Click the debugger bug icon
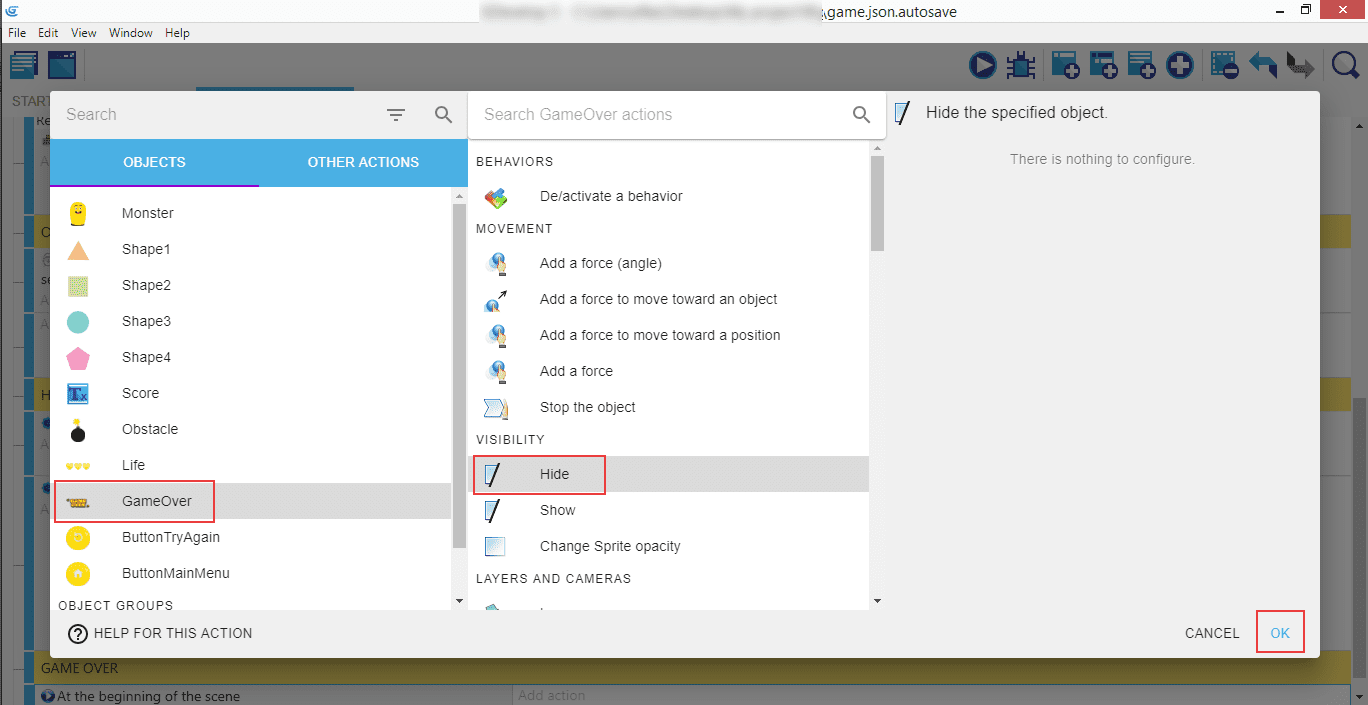This screenshot has height=705, width=1368. [1021, 66]
